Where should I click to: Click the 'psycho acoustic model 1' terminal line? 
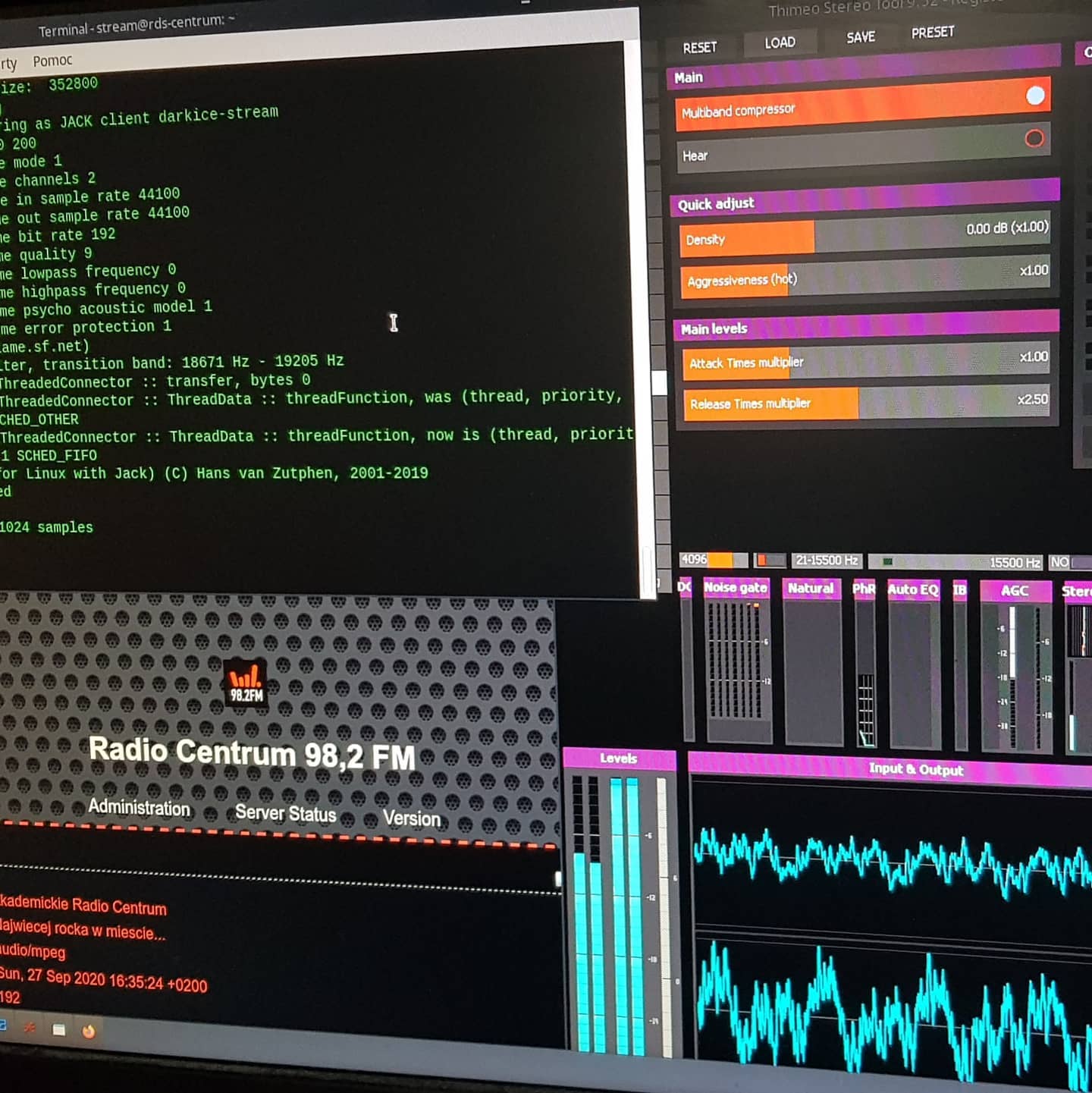click(x=106, y=308)
